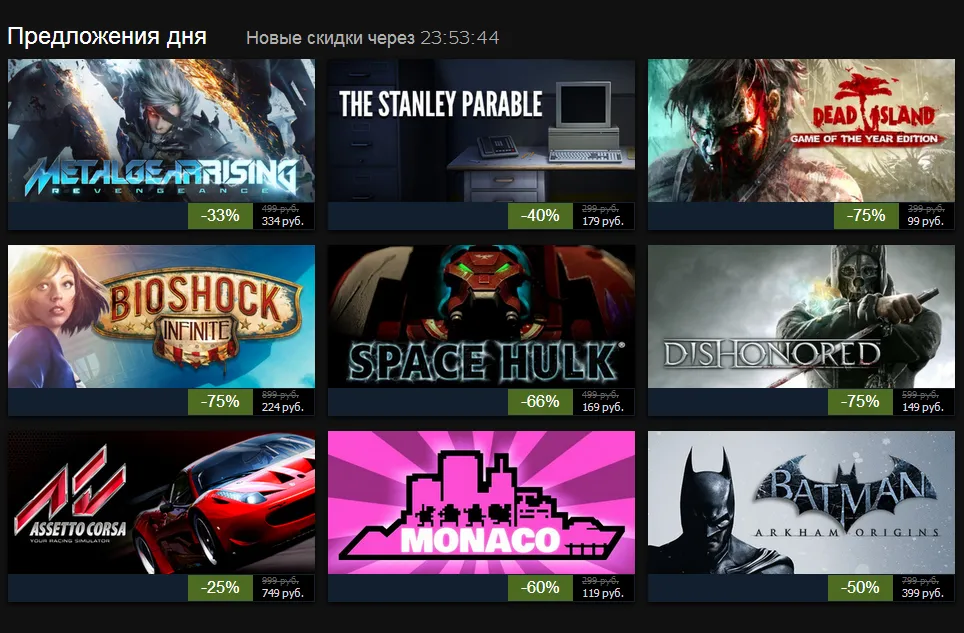
Task: Select the Space Hulk game banner
Action: (x=481, y=316)
